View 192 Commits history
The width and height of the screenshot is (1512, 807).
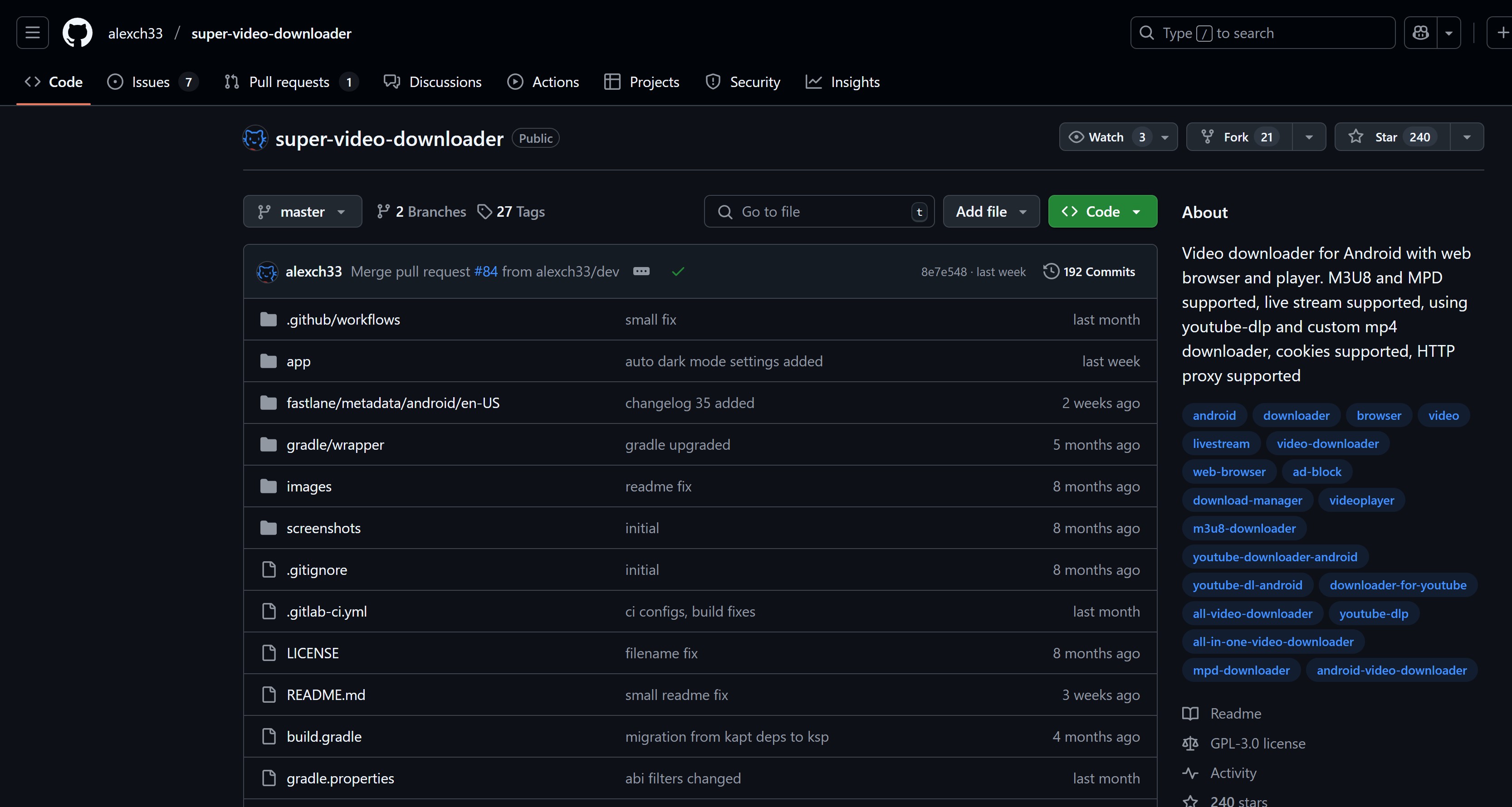click(1089, 272)
